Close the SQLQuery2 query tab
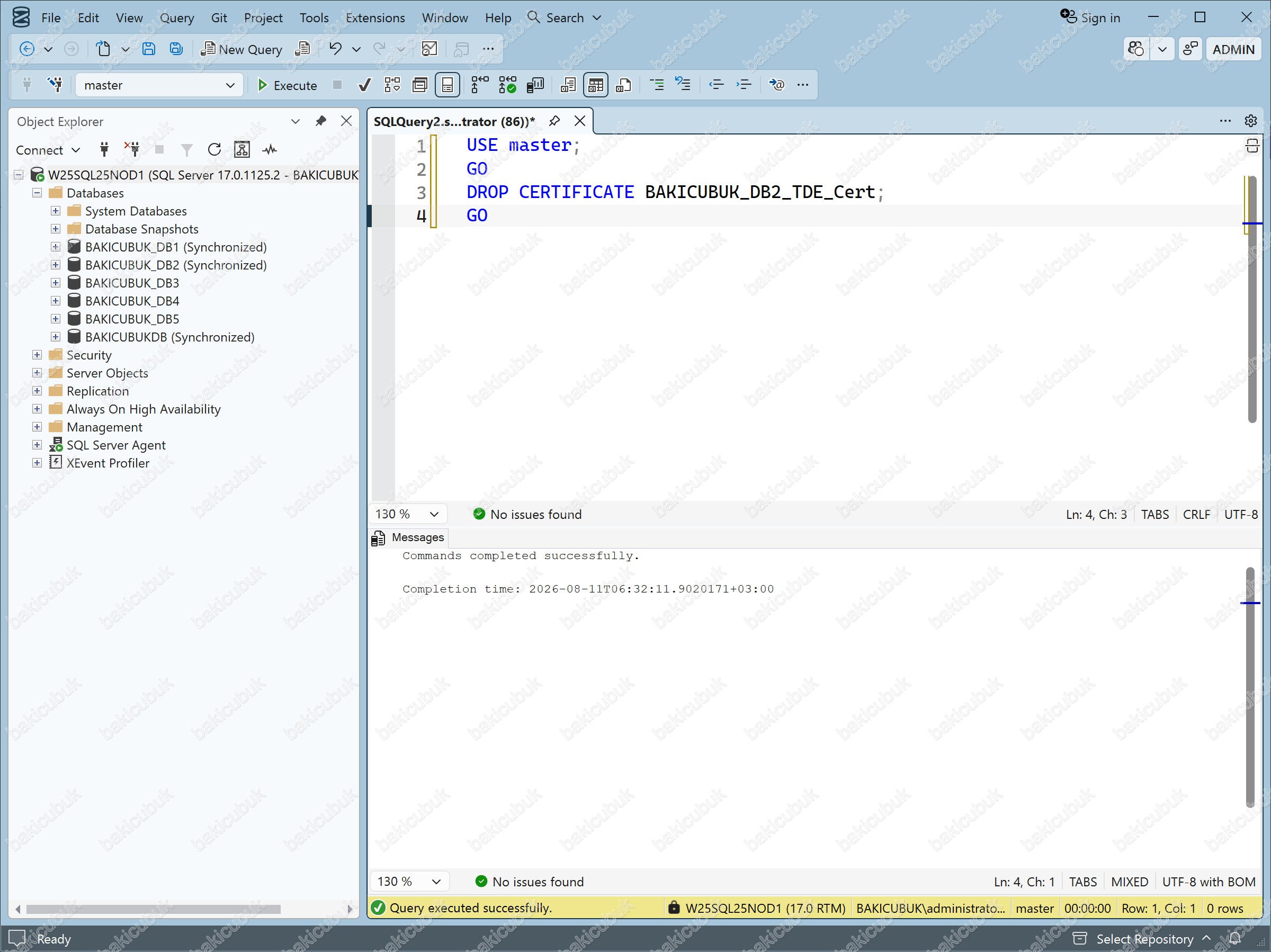The width and height of the screenshot is (1271, 952). [580, 121]
